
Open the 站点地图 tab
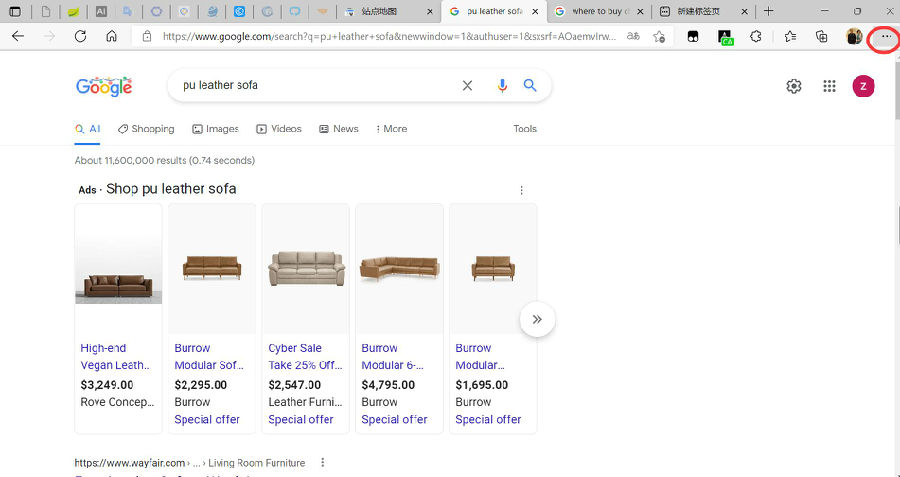(387, 11)
